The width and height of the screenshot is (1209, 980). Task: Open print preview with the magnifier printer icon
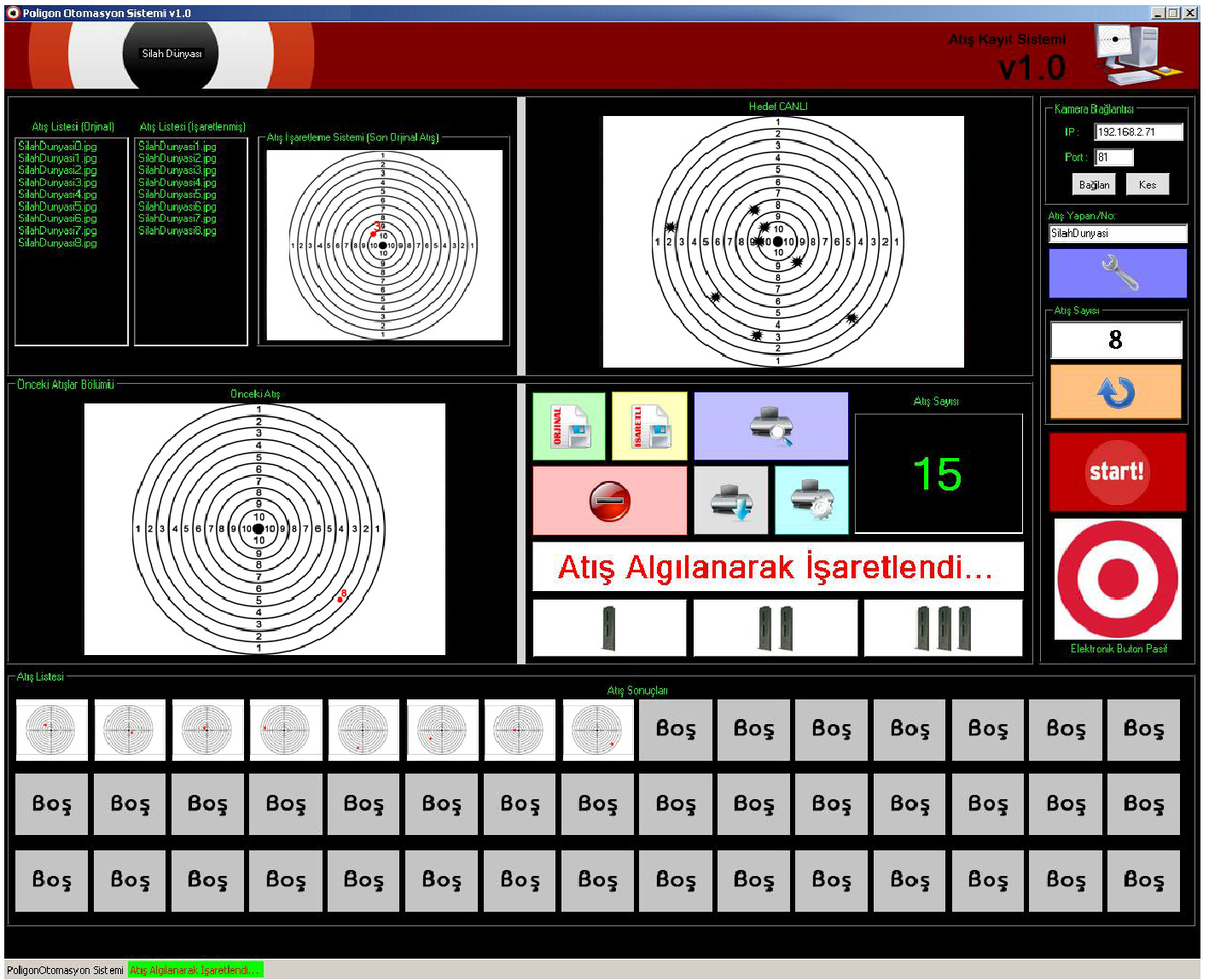click(x=770, y=426)
